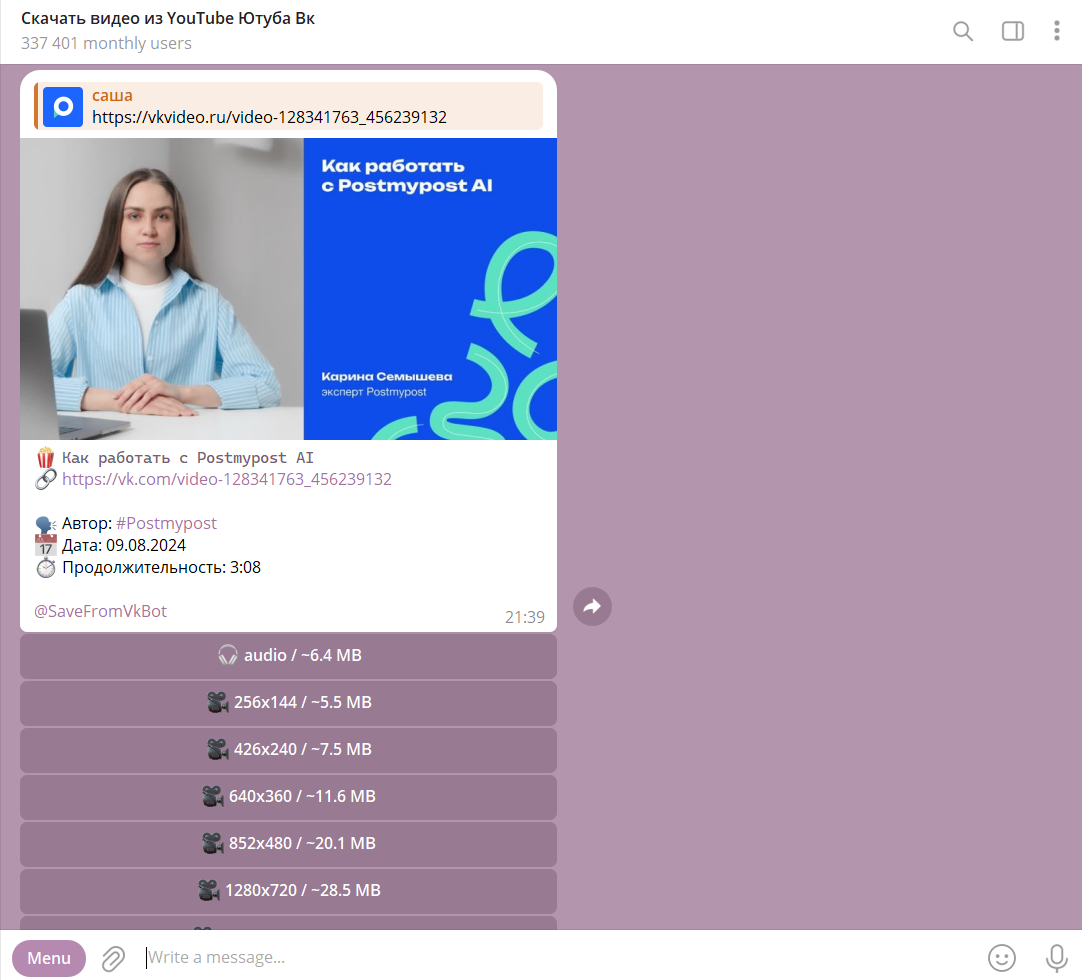
Task: Choose 426x240 / ~7.5 MB video
Action: coord(288,749)
